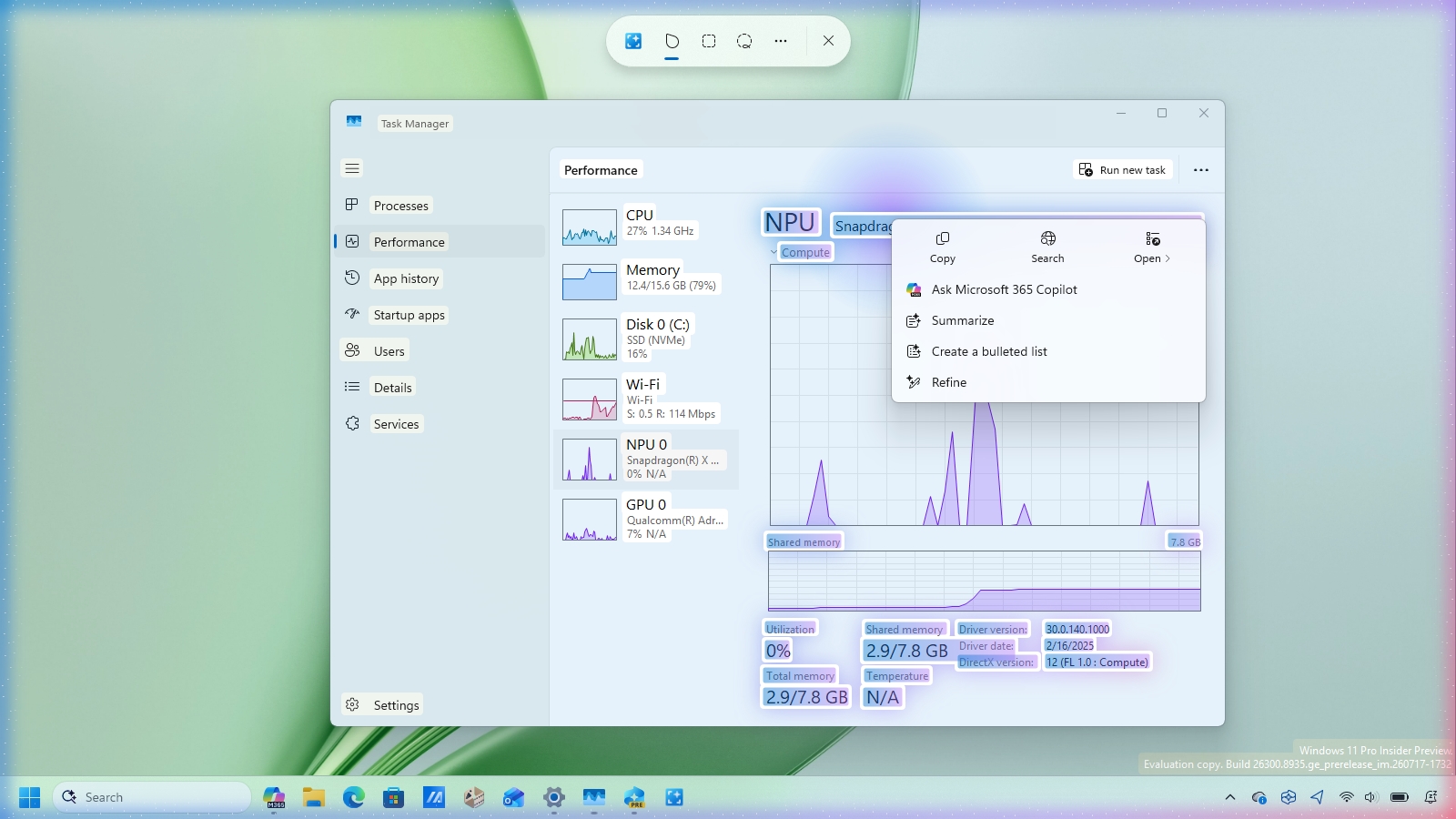Select the Memory performance item
The image size is (1456, 819).
(646, 281)
